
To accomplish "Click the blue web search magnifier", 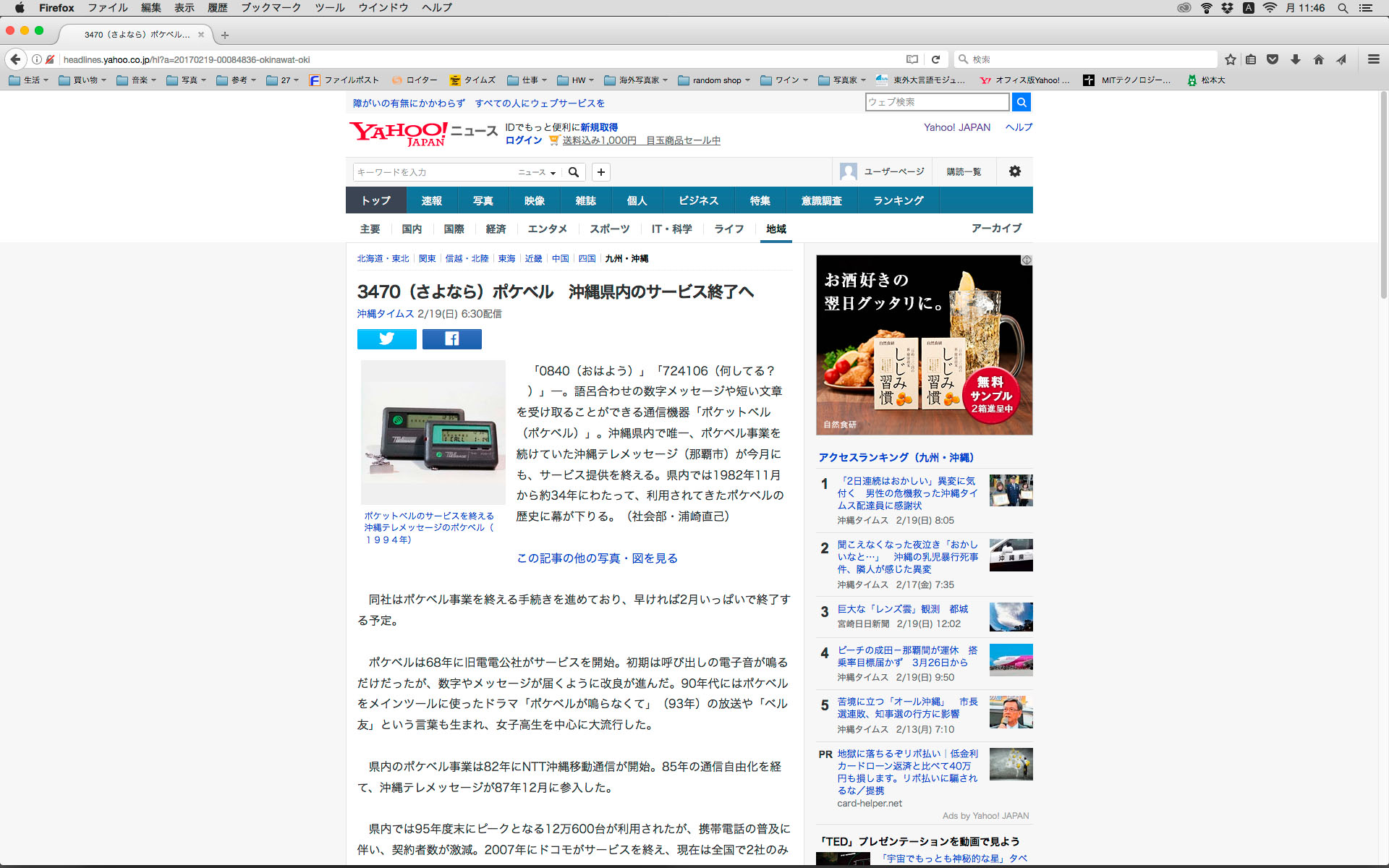I will click(x=1021, y=102).
